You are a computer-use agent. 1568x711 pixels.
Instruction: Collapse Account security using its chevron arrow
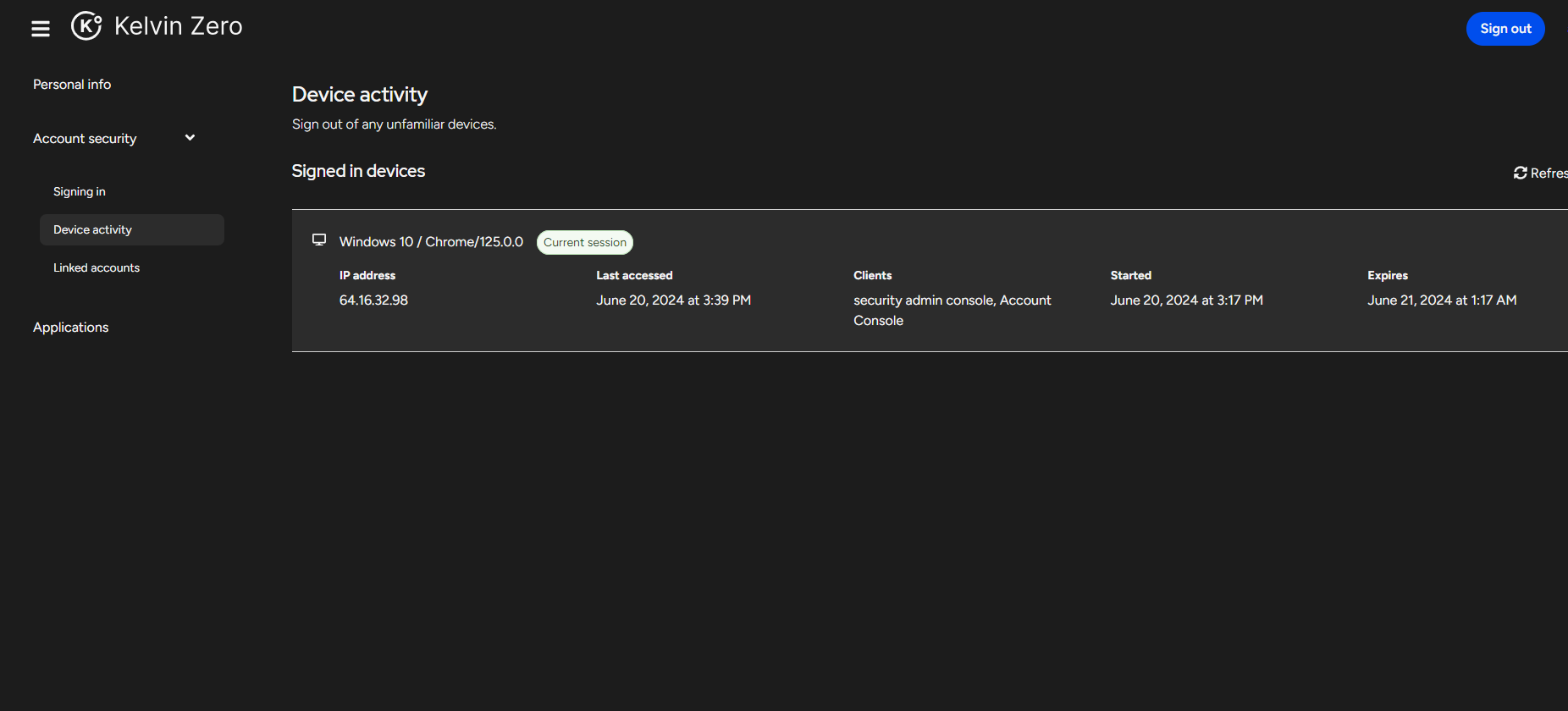[190, 138]
